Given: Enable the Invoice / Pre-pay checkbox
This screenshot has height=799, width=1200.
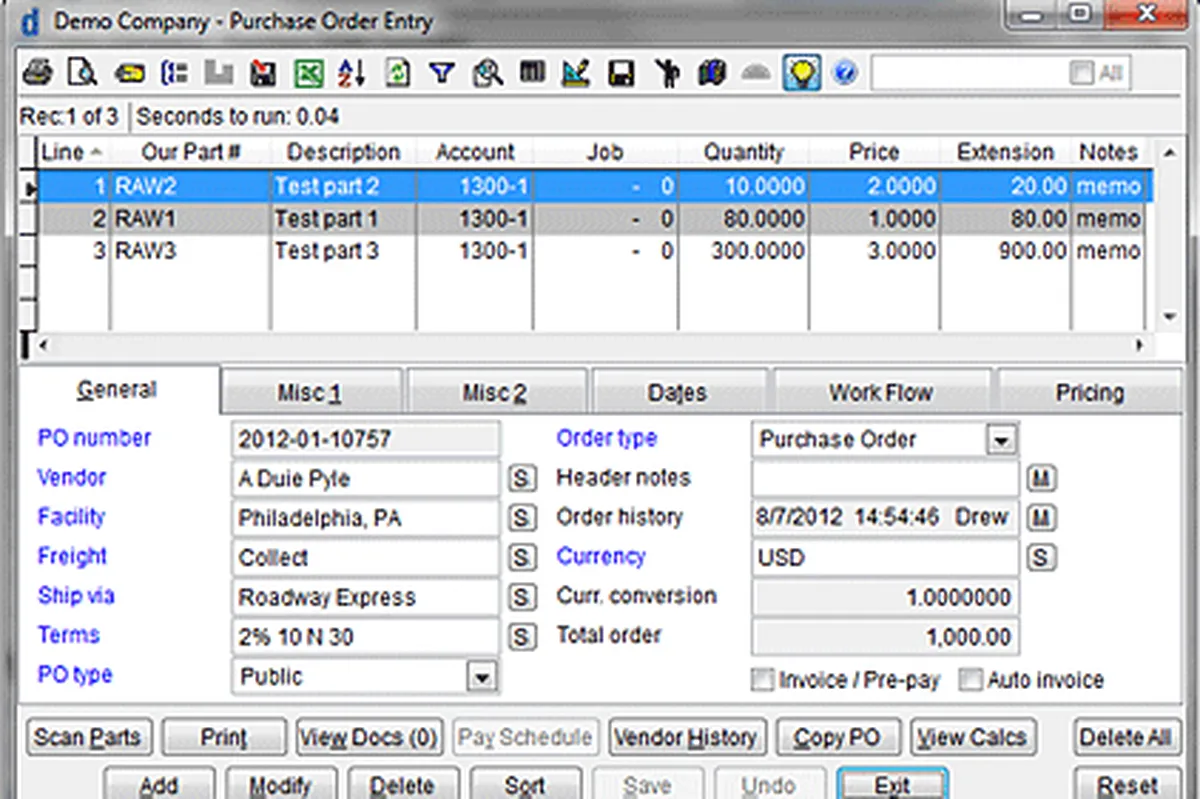Looking at the screenshot, I should point(764,680).
